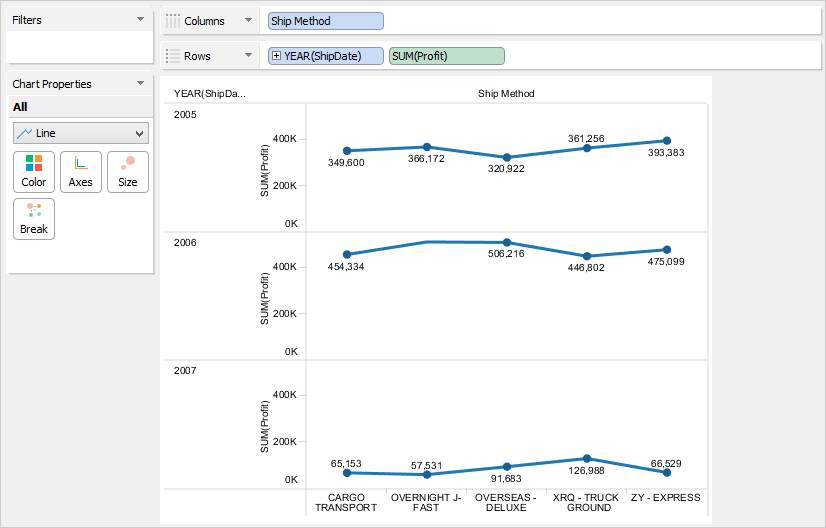
Task: Click the line chart icon in mark type
Action: tap(25, 133)
